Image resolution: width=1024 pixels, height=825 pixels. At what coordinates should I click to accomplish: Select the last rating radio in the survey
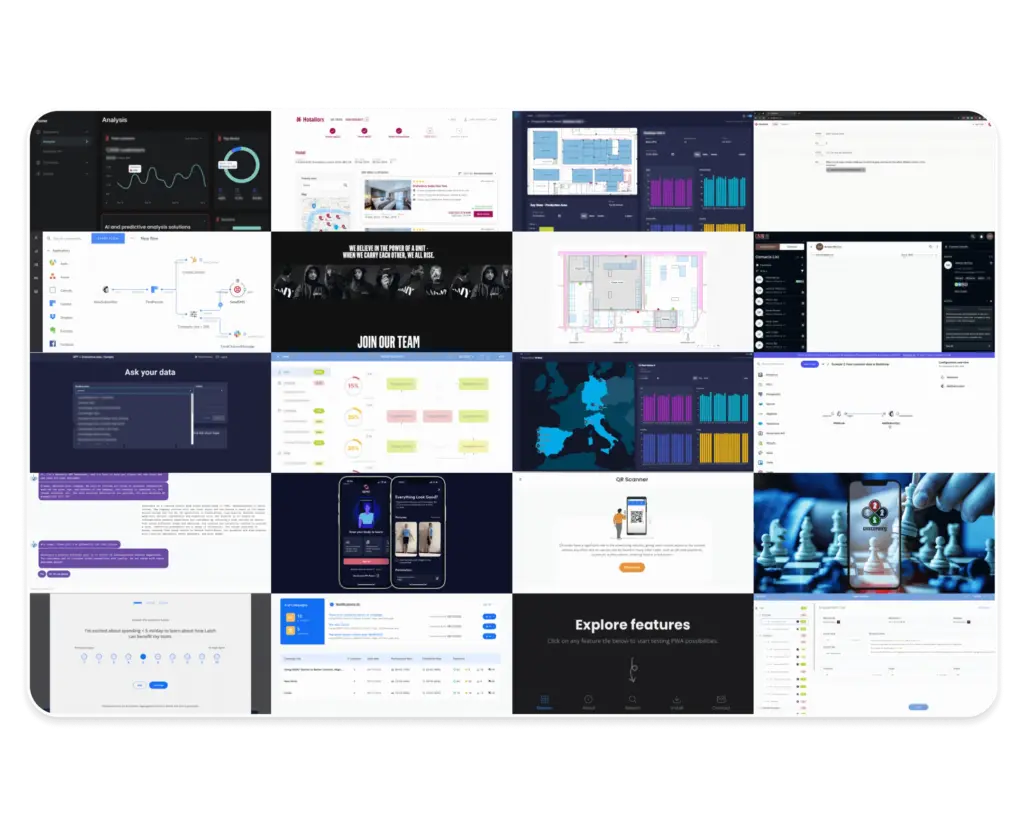tap(216, 657)
